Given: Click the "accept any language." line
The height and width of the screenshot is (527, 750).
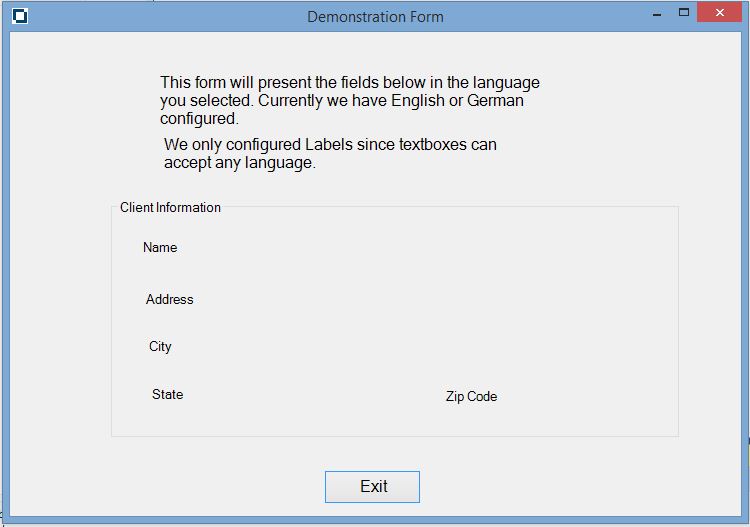Looking at the screenshot, I should click(240, 163).
